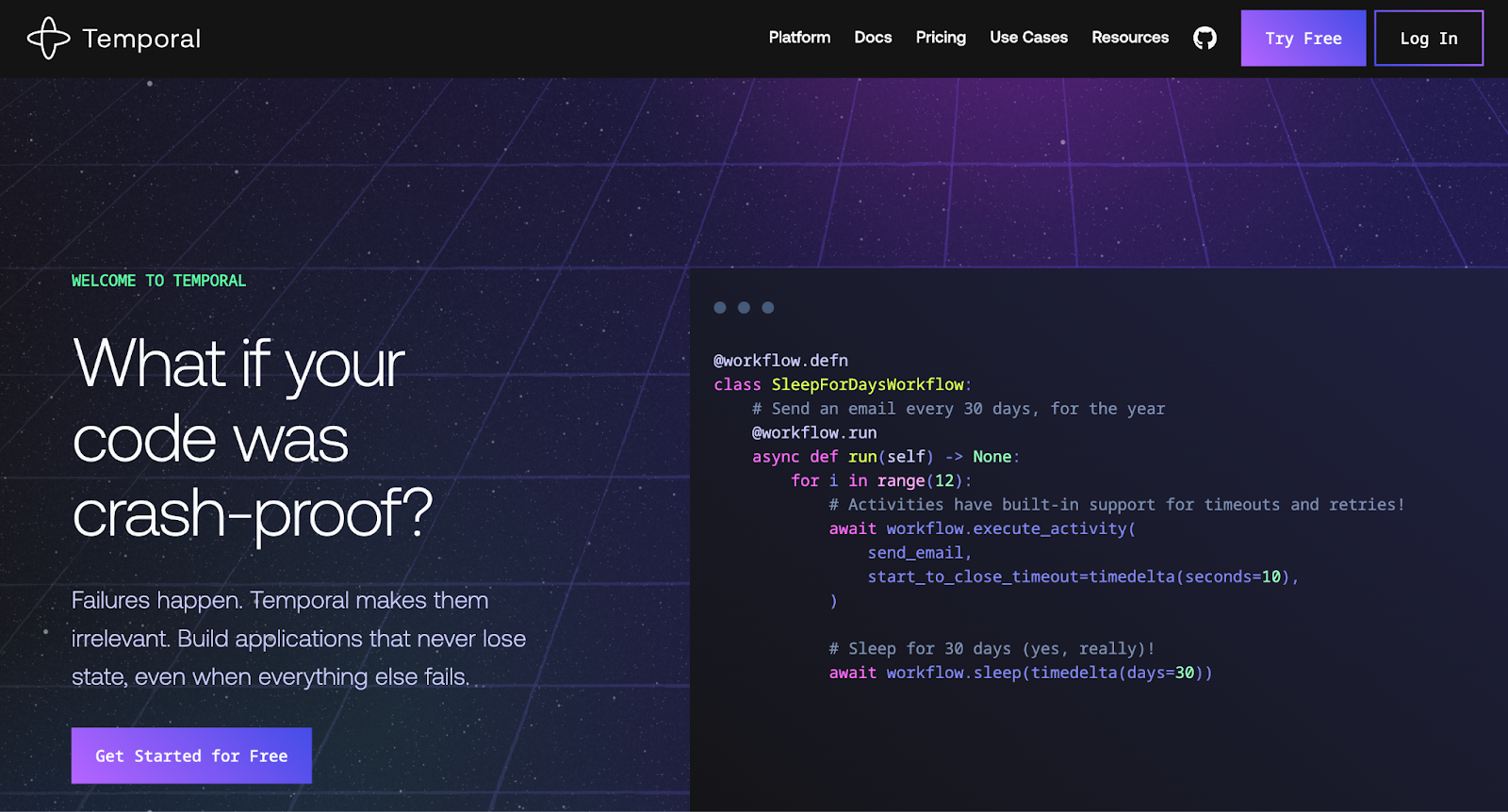The height and width of the screenshot is (812, 1508).
Task: Click the 'await workflow.execute_activity(' line
Action: (x=982, y=528)
